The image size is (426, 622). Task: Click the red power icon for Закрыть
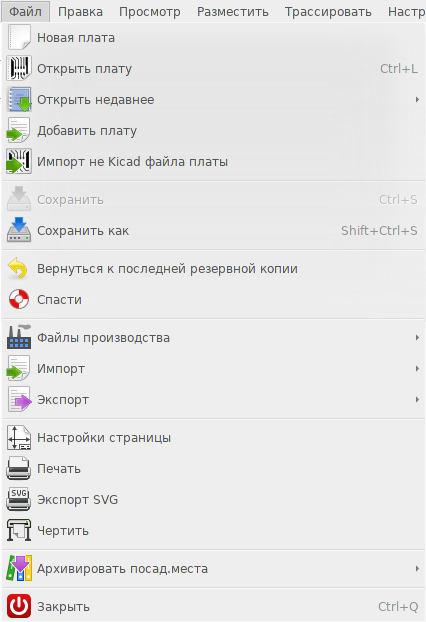click(19, 607)
